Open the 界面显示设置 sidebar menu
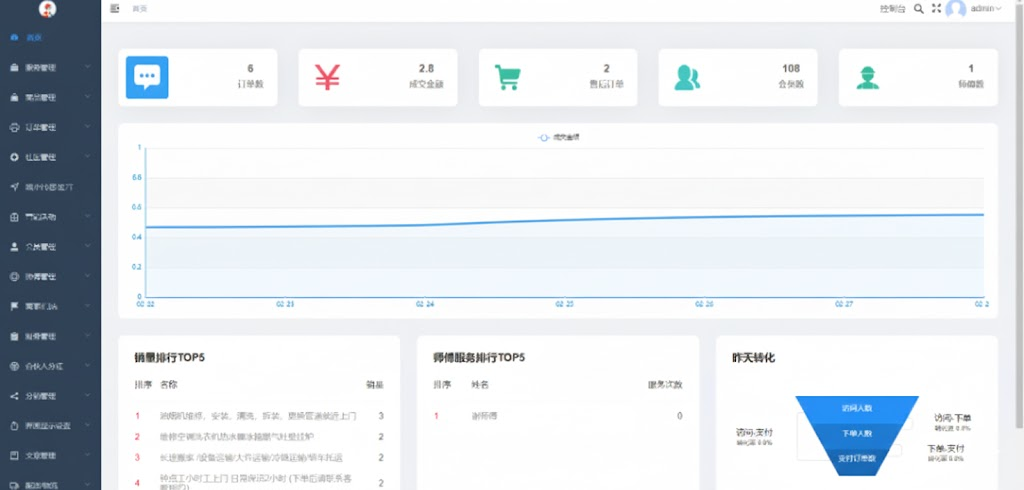Viewport: 1024px width, 490px height. point(50,426)
